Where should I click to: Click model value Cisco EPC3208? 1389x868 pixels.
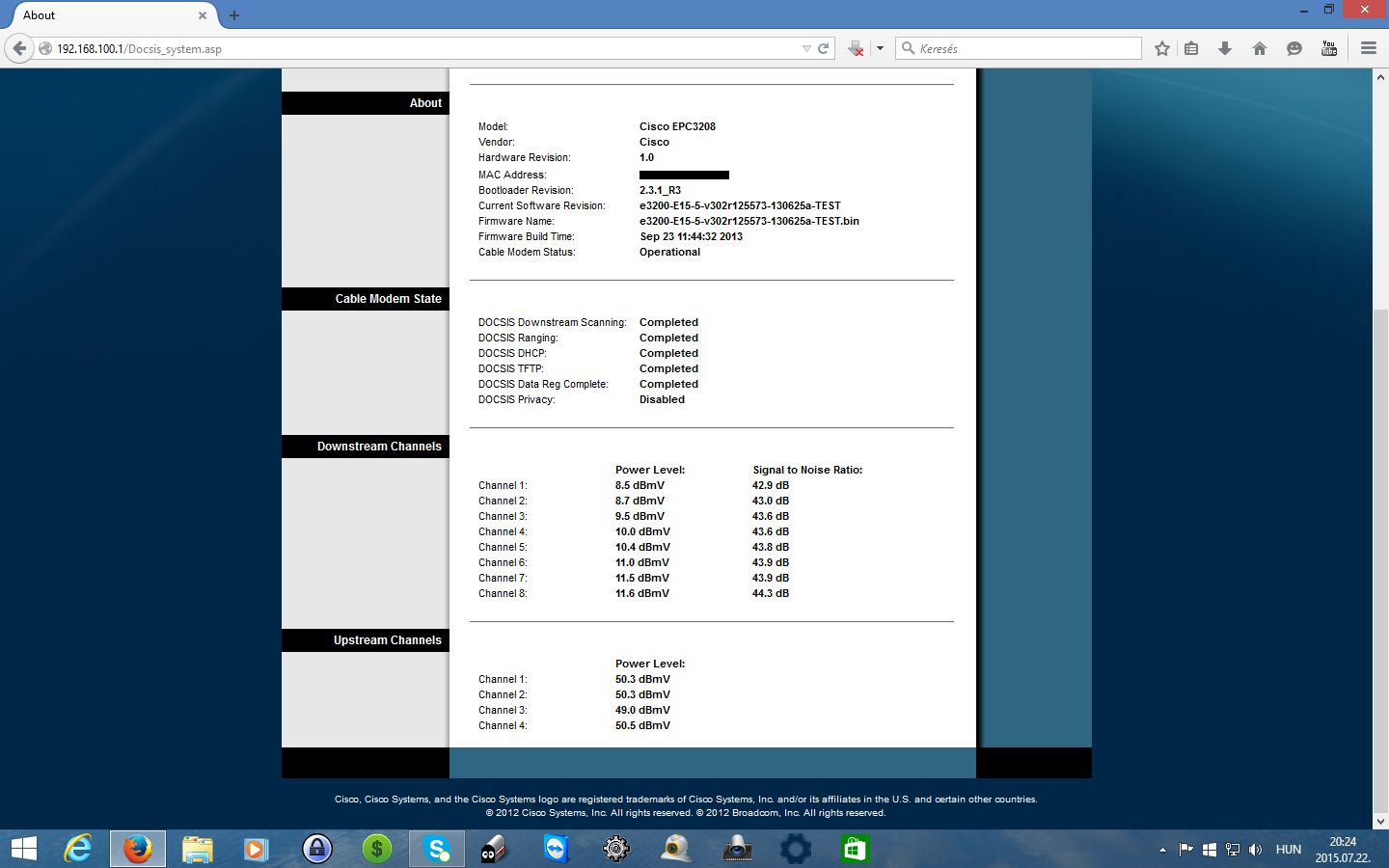677,126
